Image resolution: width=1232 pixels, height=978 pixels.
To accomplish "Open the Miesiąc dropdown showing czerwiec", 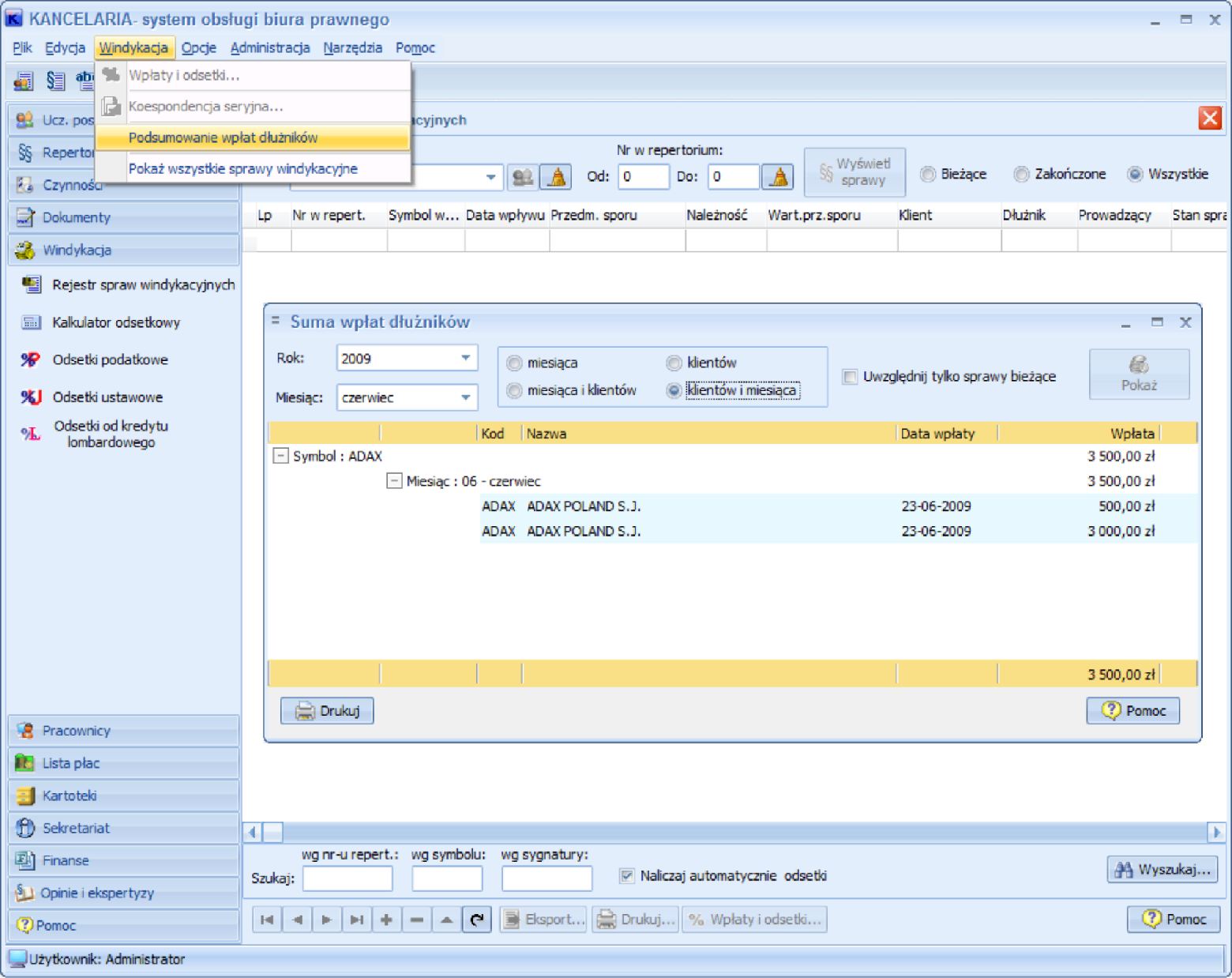I will (x=466, y=397).
